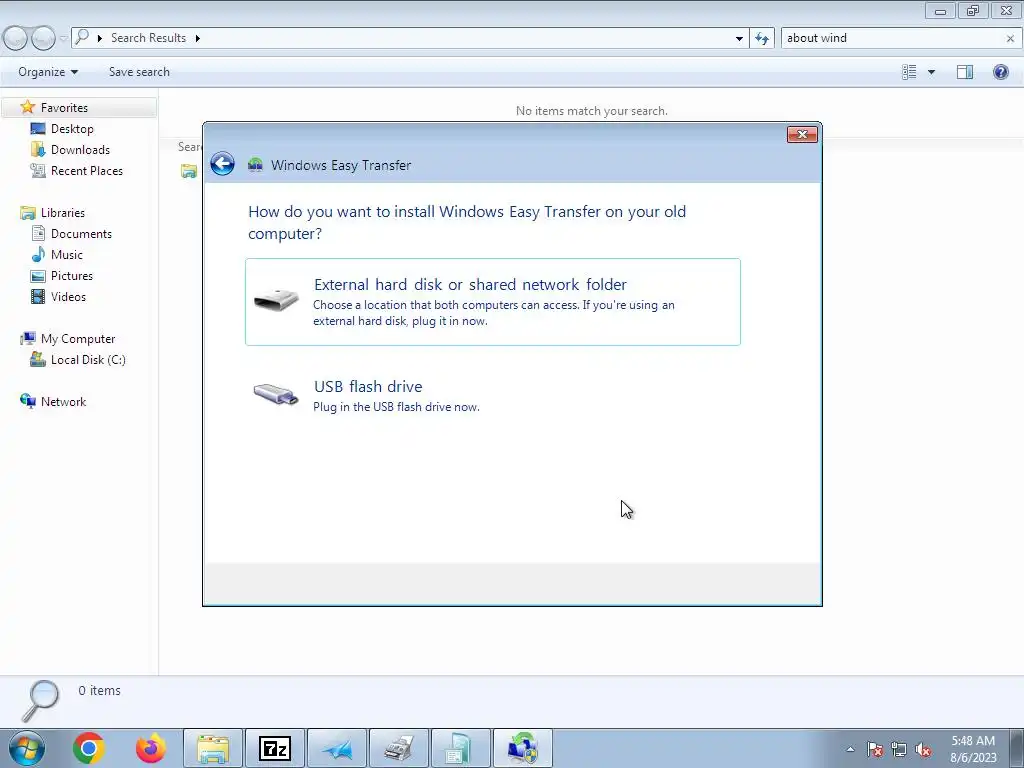Open Desktop in navigation pane
Viewport: 1024px width, 768px height.
[x=72, y=129]
